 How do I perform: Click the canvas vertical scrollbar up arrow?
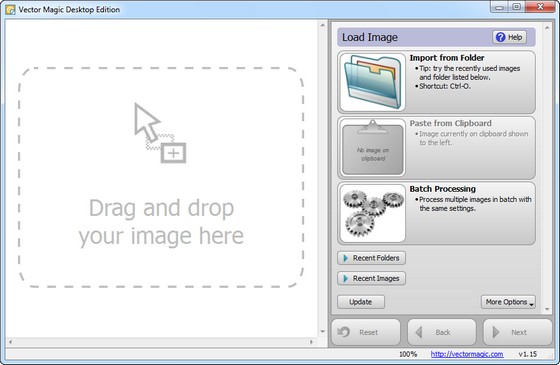click(x=322, y=25)
